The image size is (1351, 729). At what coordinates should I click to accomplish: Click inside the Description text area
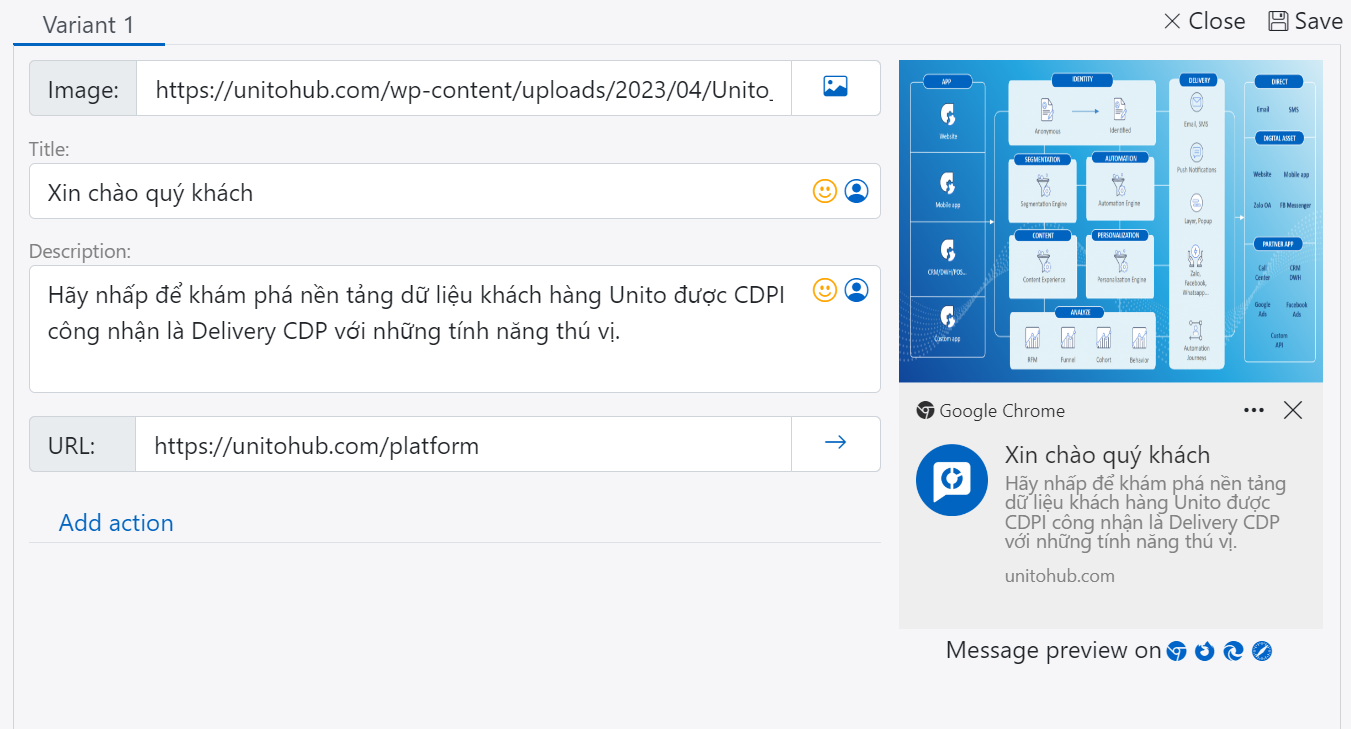420,340
